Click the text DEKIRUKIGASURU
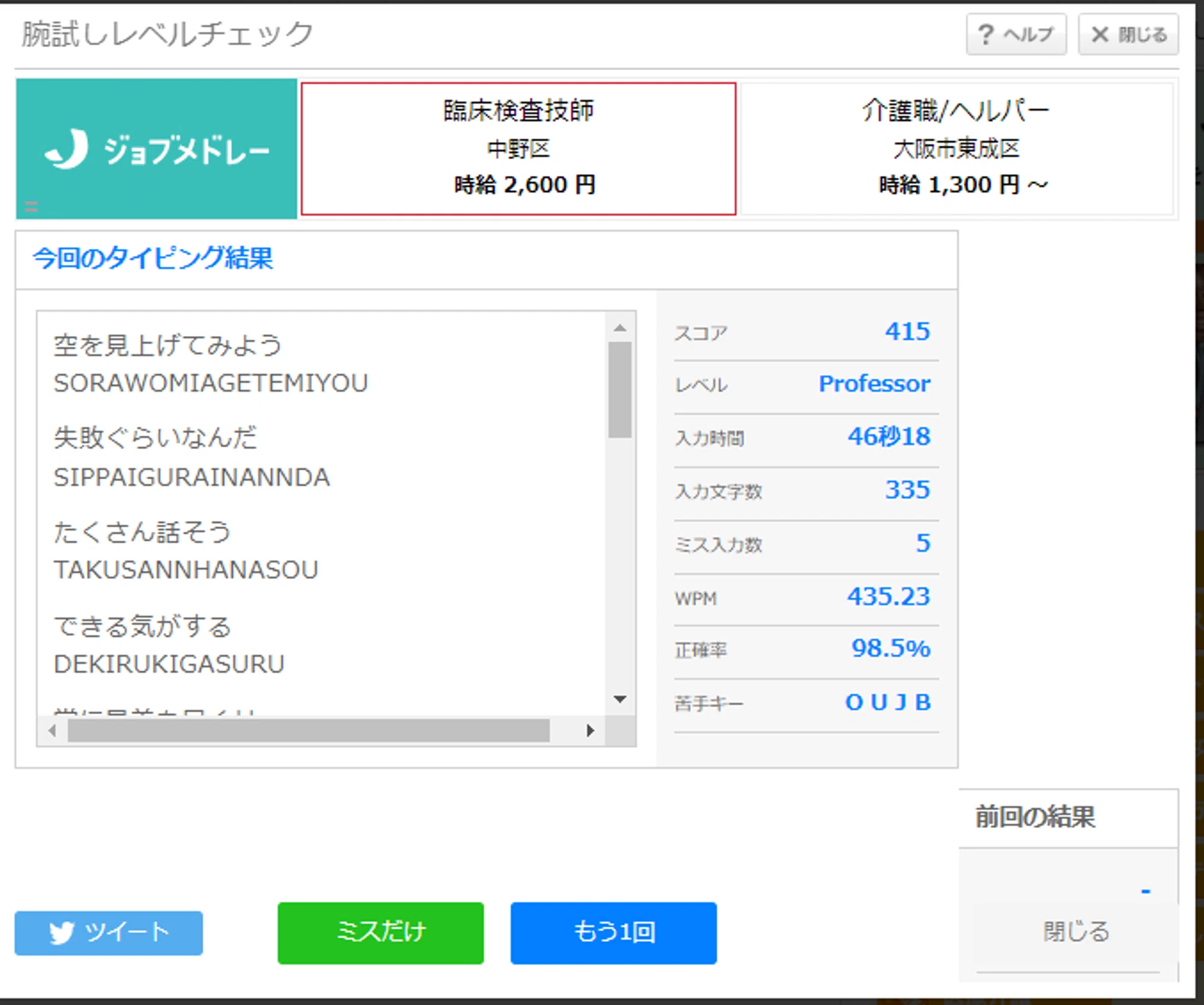 169,664
